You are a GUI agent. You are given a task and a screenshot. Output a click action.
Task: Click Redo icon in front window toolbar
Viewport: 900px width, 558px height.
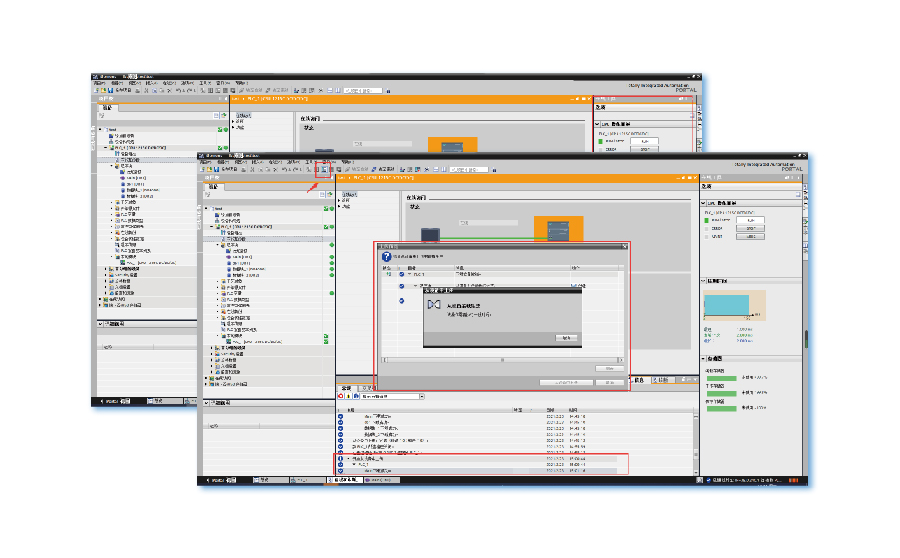pos(297,170)
